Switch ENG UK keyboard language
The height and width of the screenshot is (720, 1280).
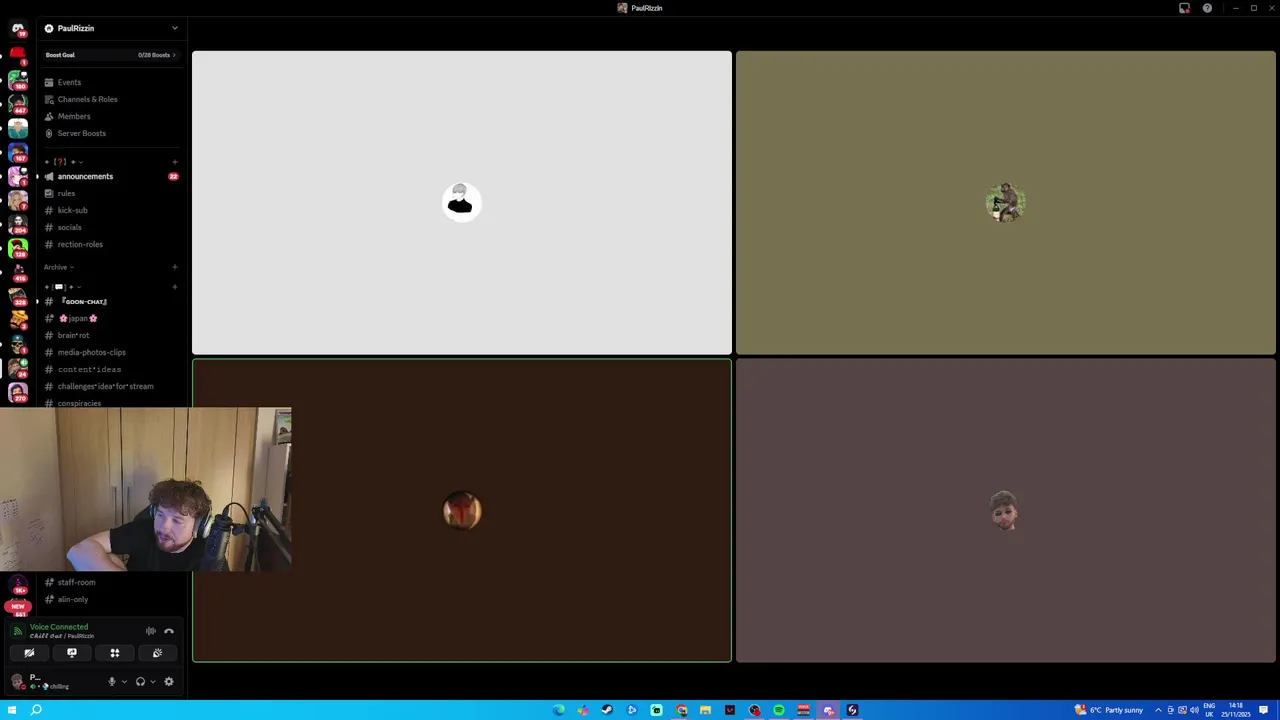(1210, 710)
